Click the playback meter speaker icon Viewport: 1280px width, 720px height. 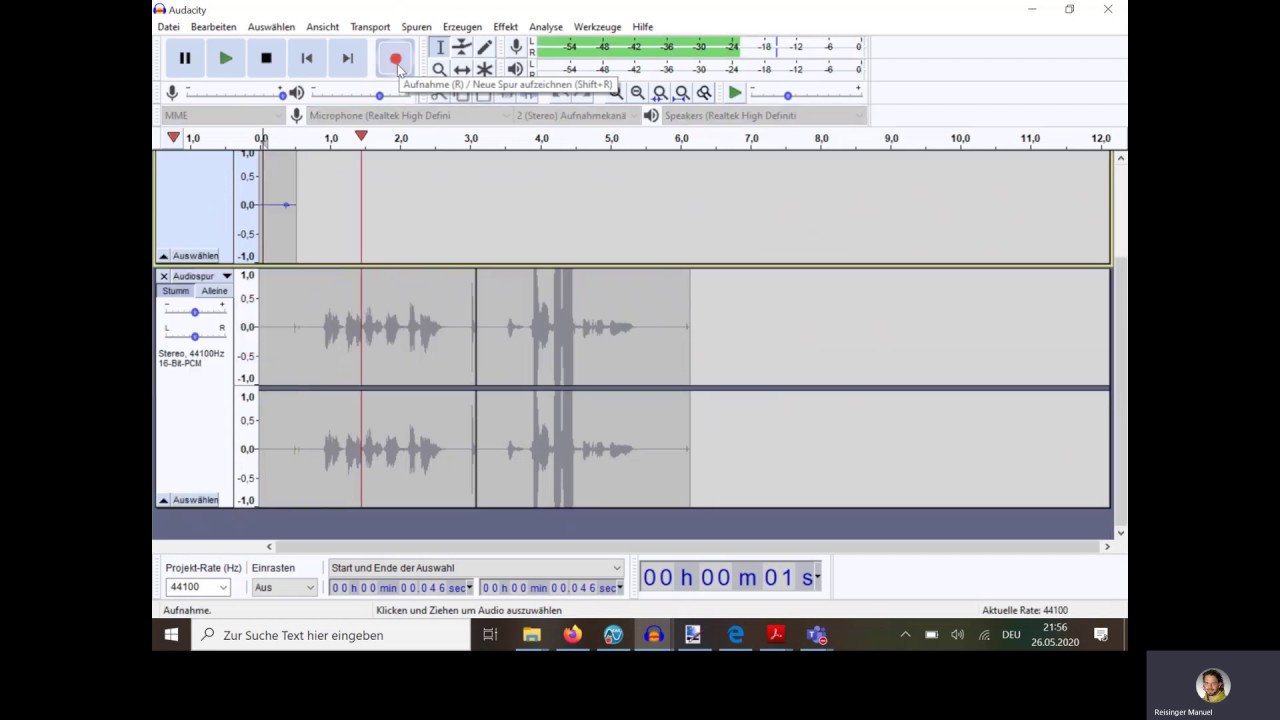[x=515, y=69]
